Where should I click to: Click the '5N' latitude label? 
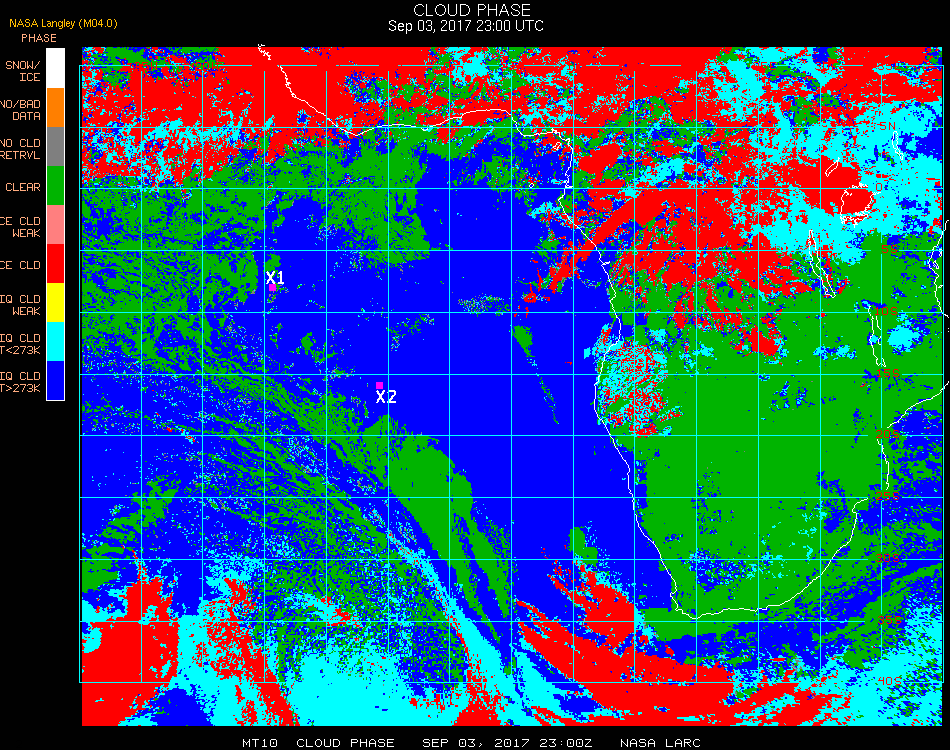pos(888,126)
